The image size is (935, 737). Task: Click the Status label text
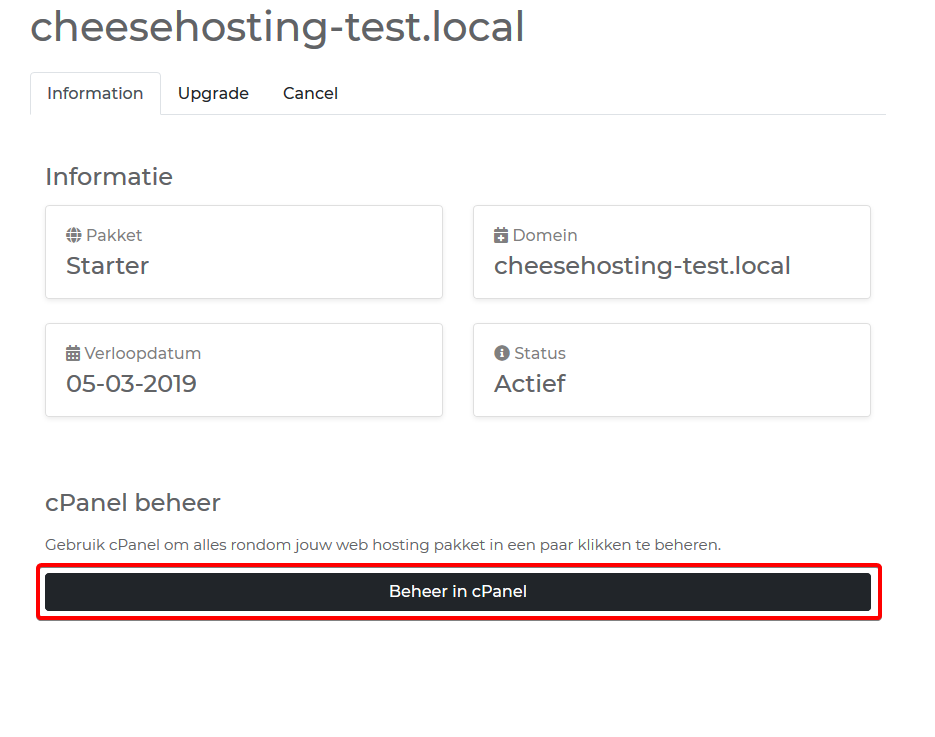coord(540,354)
